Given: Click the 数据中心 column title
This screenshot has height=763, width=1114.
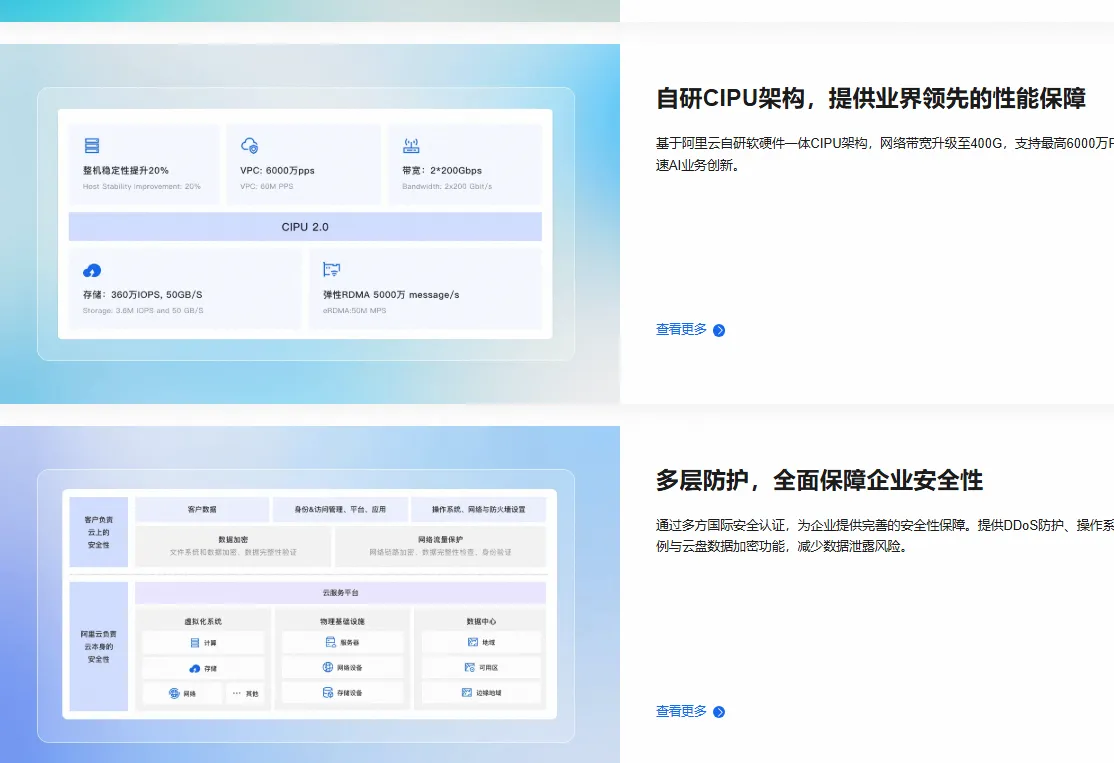Looking at the screenshot, I should pos(481,622).
